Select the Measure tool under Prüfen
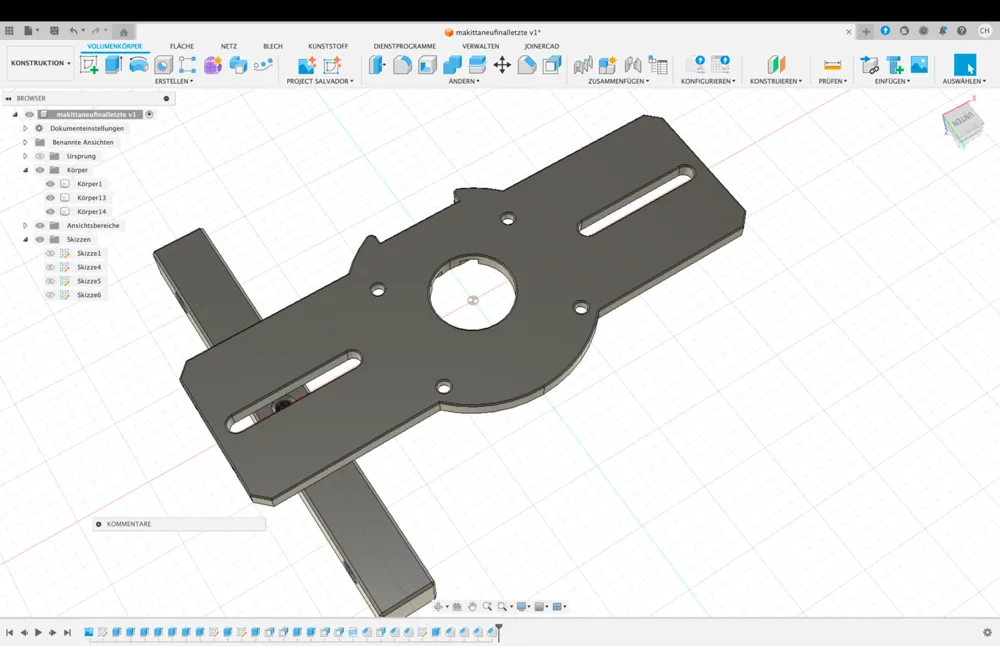Screen dimensions: 1000x646 pyautogui.click(x=832, y=64)
